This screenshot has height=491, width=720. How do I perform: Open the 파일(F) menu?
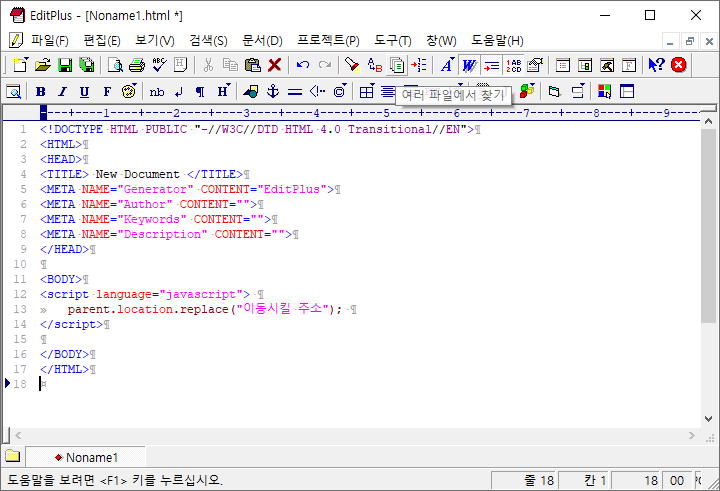click(x=50, y=41)
